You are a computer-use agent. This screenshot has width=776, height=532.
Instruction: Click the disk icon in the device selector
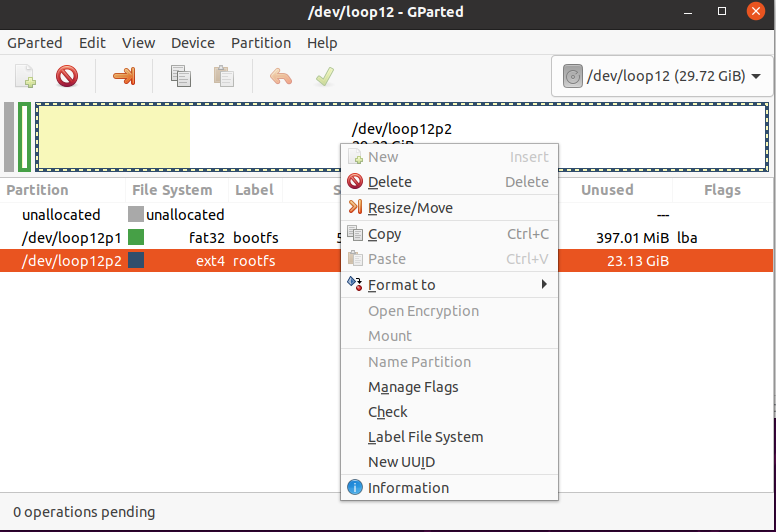(x=573, y=76)
